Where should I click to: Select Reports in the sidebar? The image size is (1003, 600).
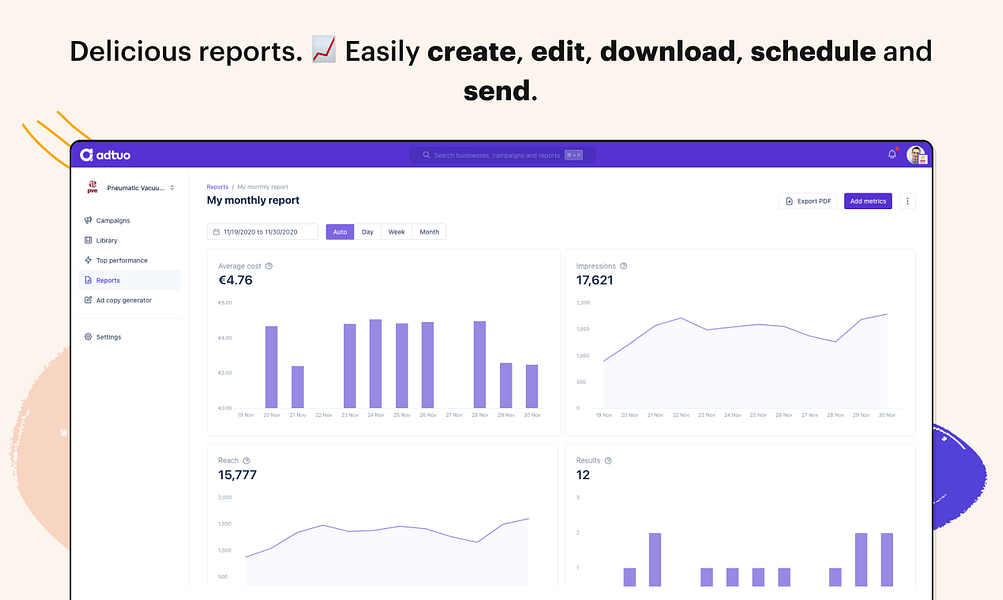click(130, 280)
